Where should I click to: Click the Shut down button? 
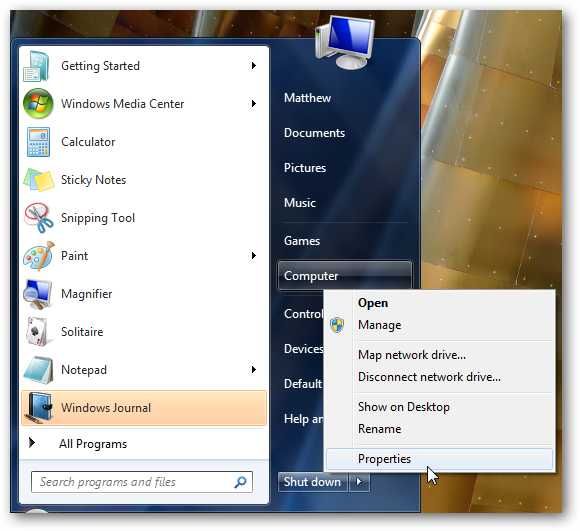click(313, 482)
